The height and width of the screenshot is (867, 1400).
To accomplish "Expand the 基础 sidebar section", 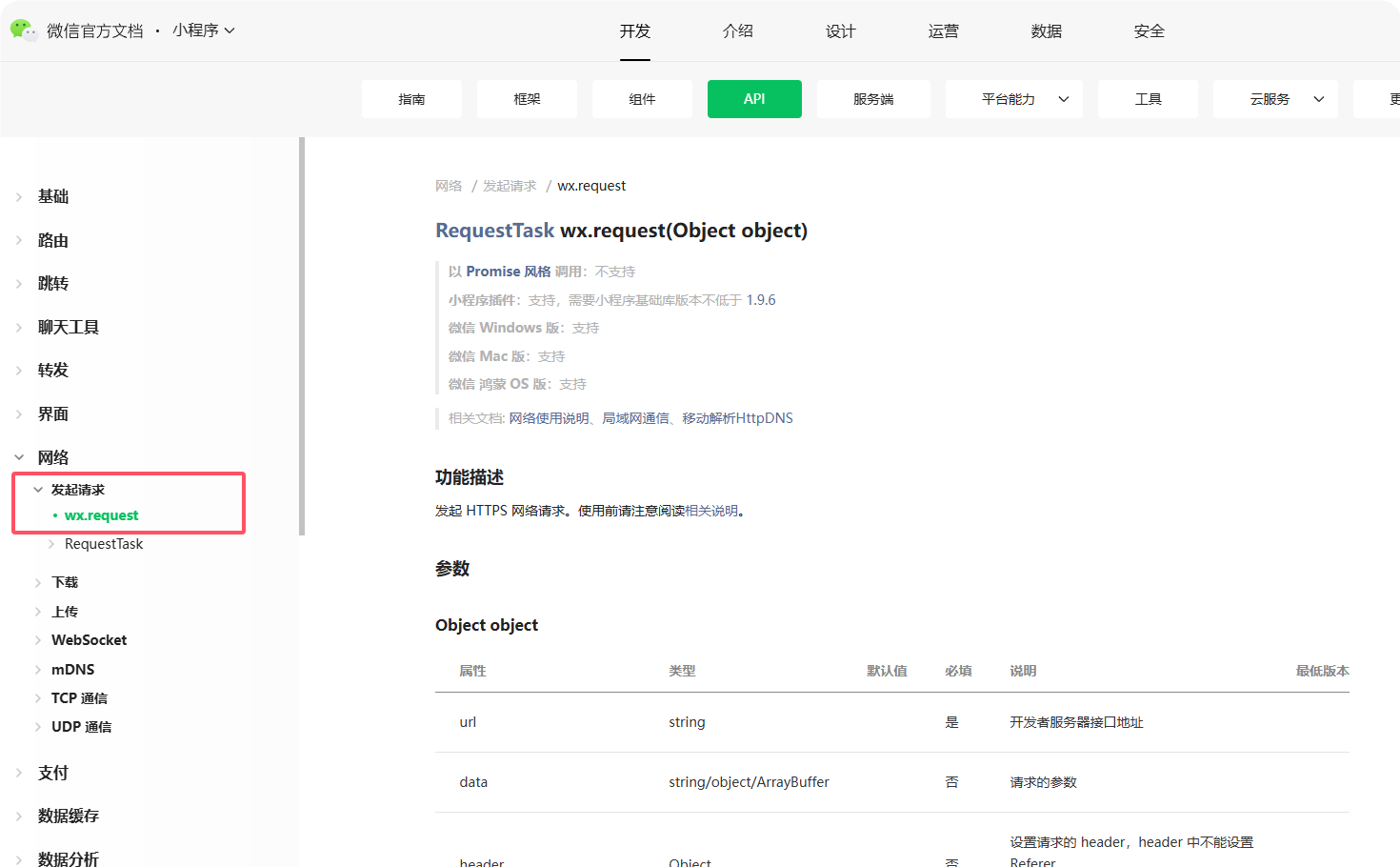I will (x=52, y=196).
